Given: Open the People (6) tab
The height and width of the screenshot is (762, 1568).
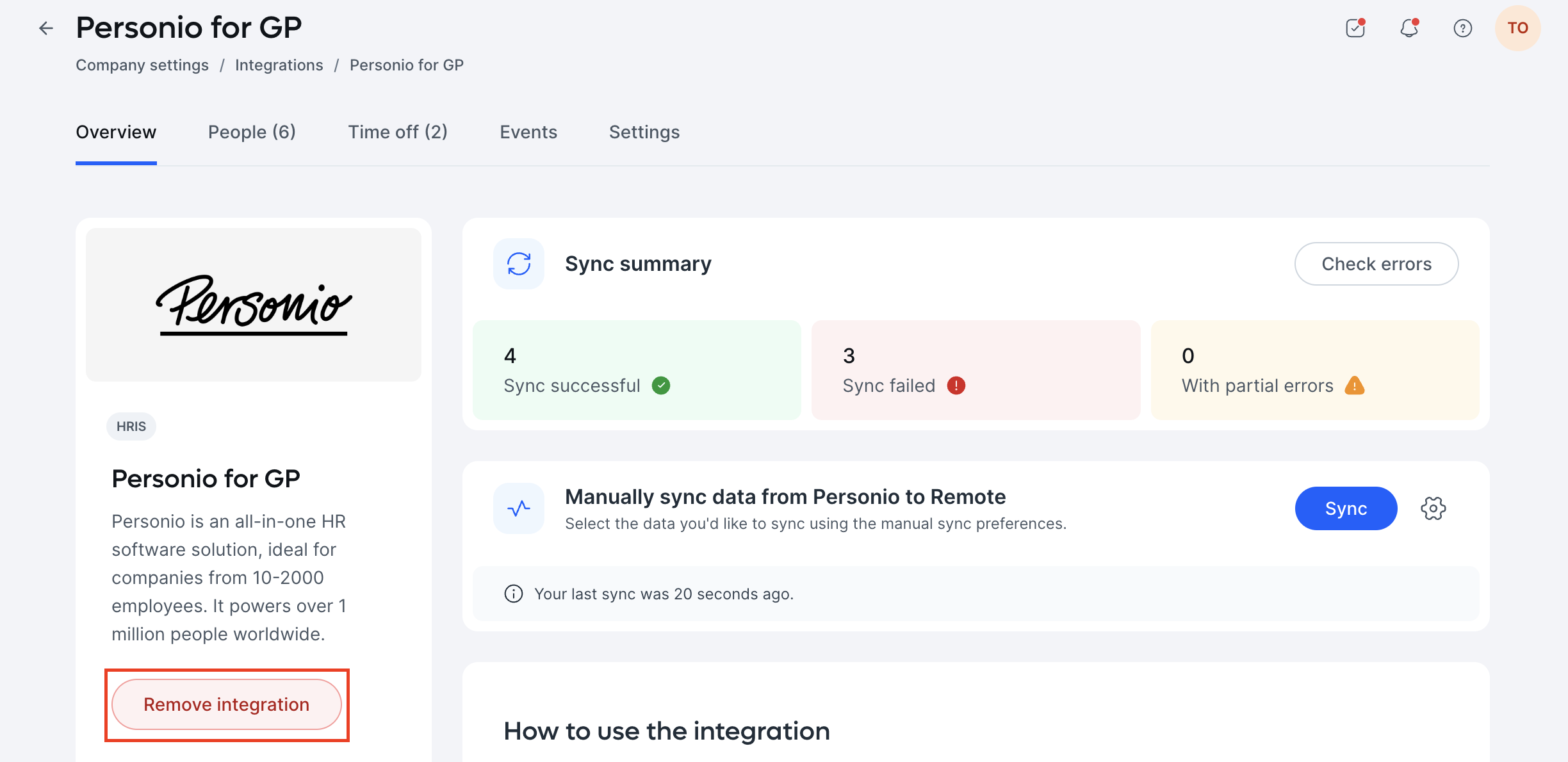Looking at the screenshot, I should 252,132.
